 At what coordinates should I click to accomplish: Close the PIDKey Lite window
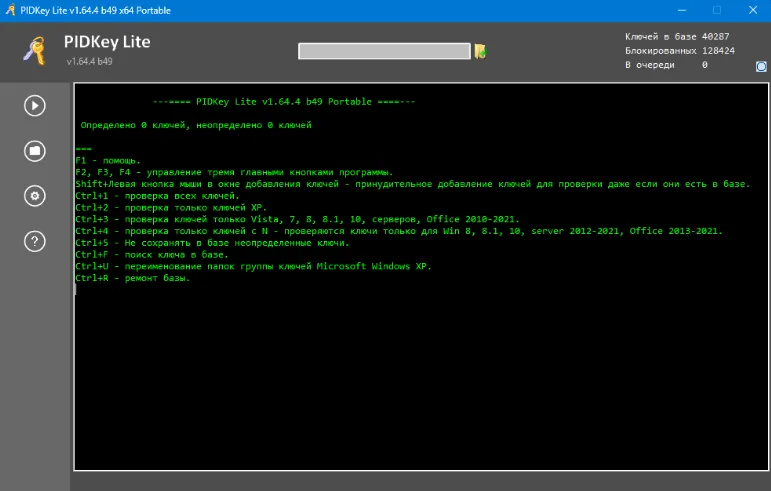(x=753, y=10)
